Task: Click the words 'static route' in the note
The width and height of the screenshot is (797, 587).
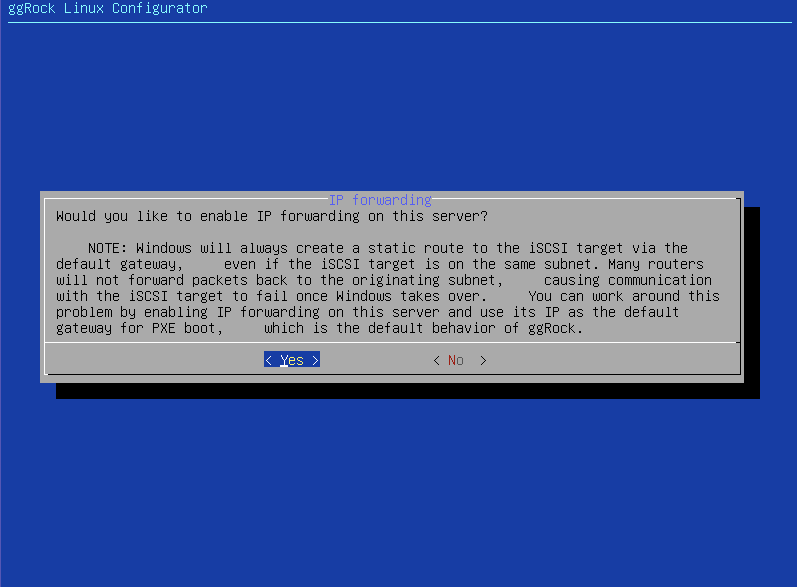Action: pyautogui.click(x=415, y=248)
